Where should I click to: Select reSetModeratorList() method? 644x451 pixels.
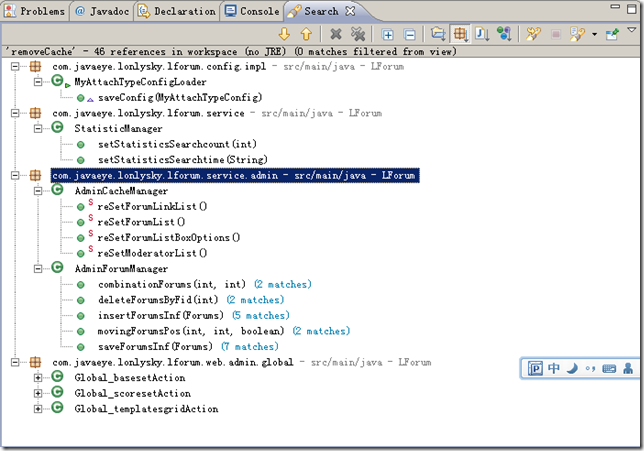click(152, 253)
